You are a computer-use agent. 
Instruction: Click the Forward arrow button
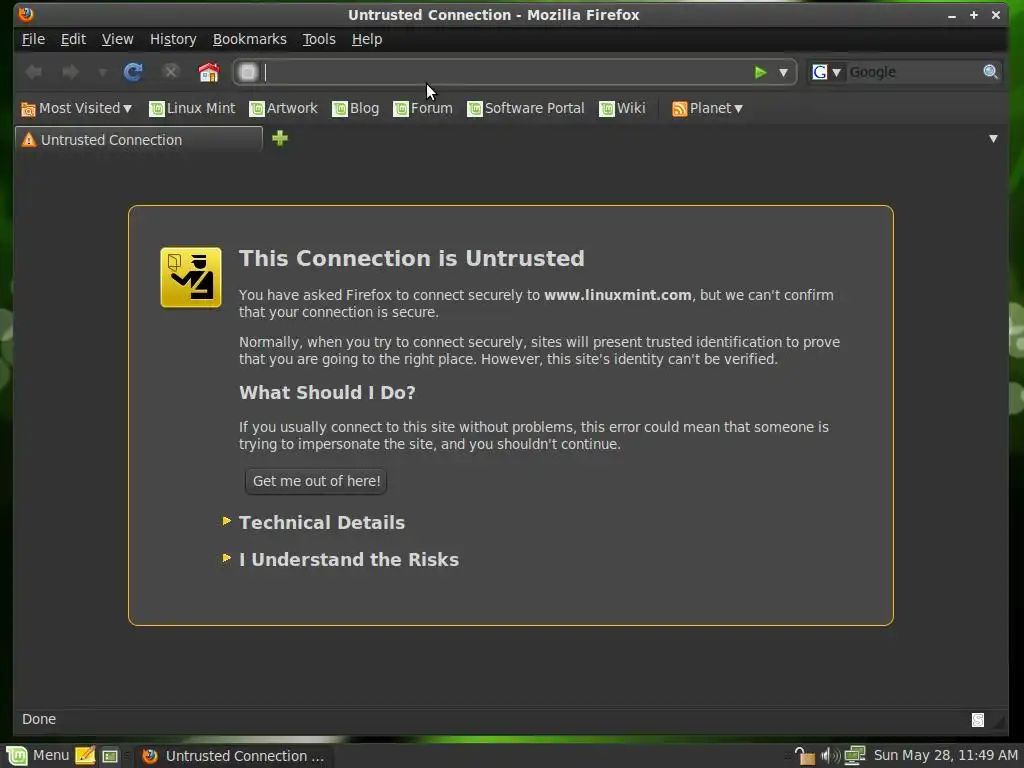[x=70, y=72]
